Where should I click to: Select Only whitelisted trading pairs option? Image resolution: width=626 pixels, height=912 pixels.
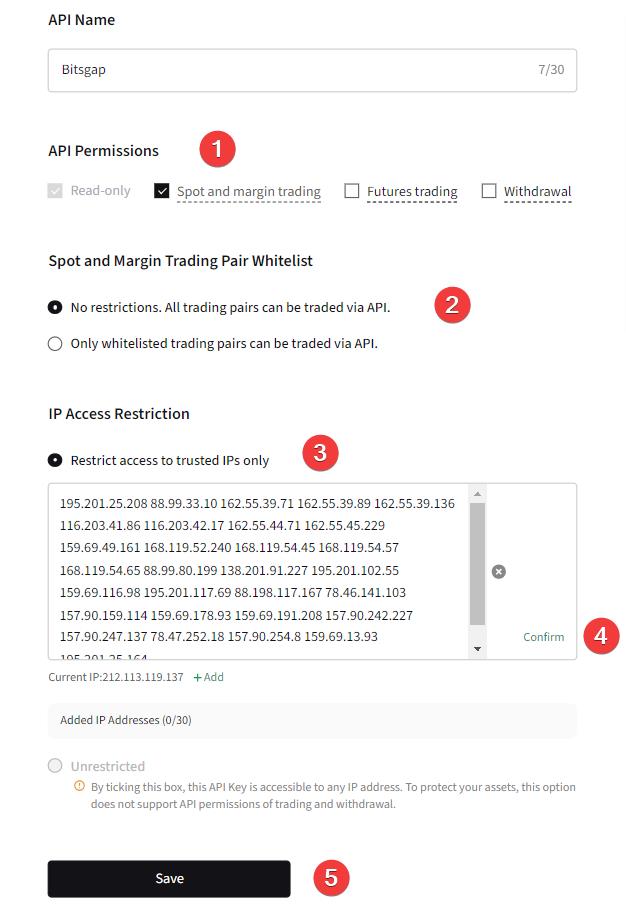tap(55, 343)
